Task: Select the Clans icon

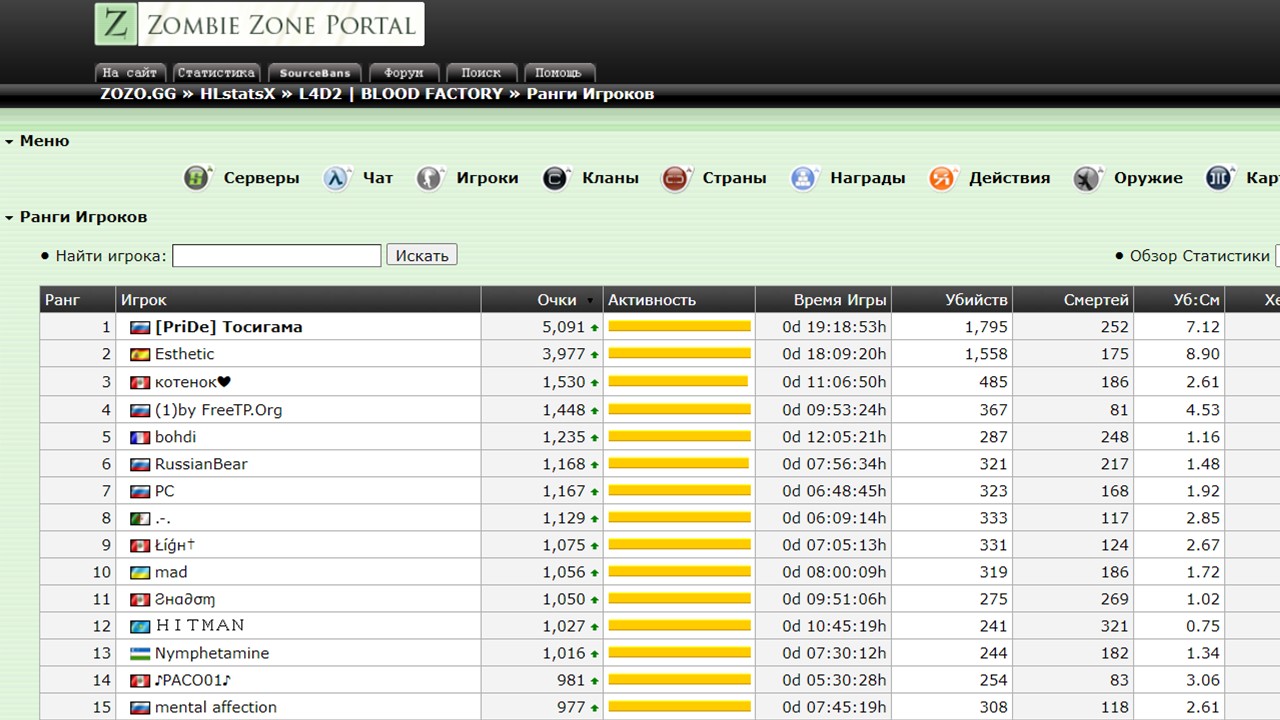Action: tap(556, 178)
